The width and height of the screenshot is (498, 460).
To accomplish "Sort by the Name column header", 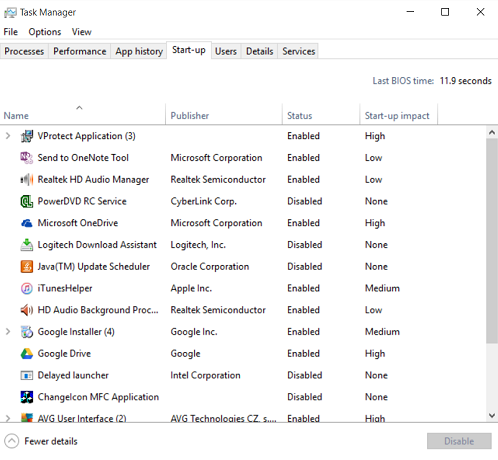I will [x=83, y=114].
